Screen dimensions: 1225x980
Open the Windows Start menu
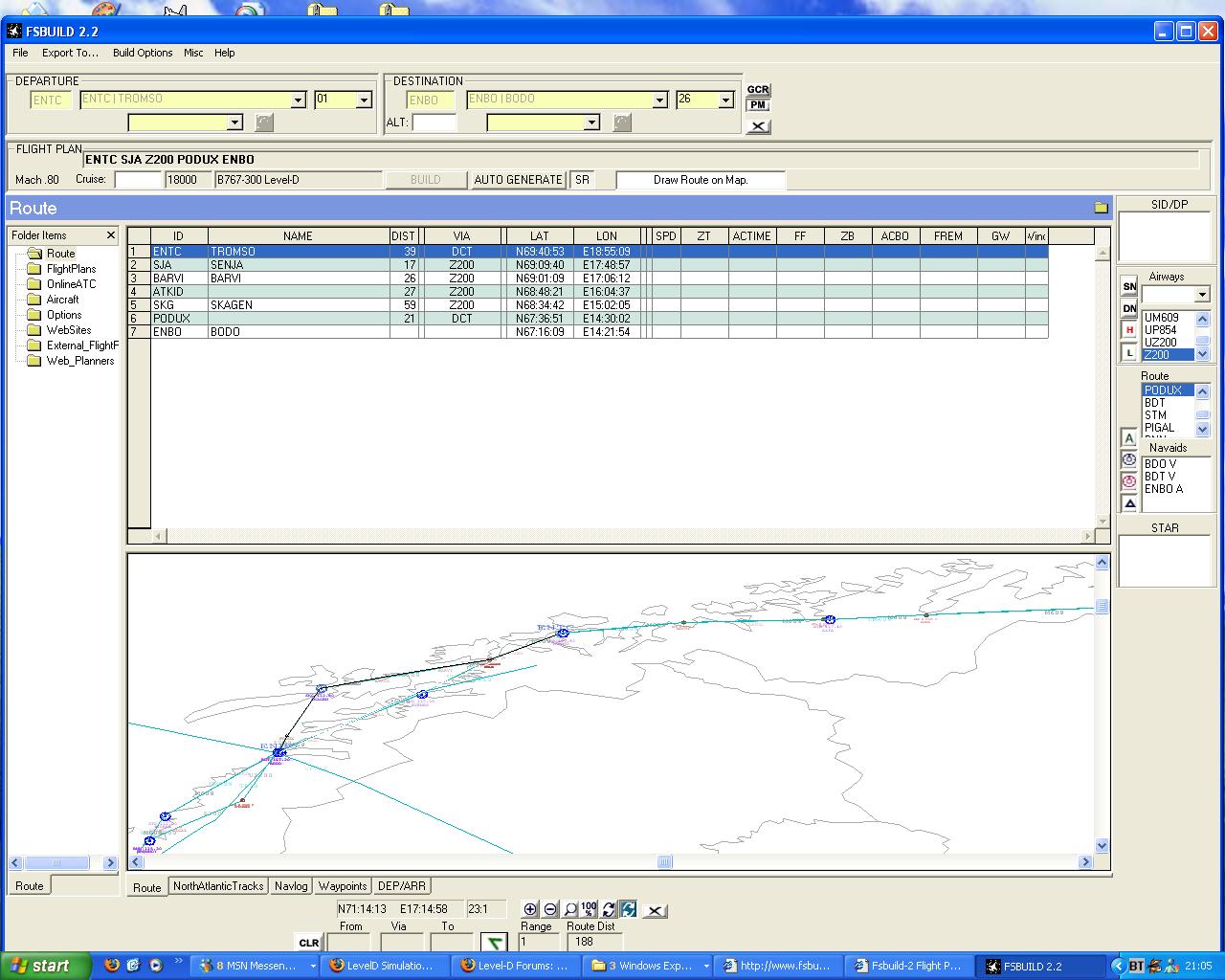46,966
